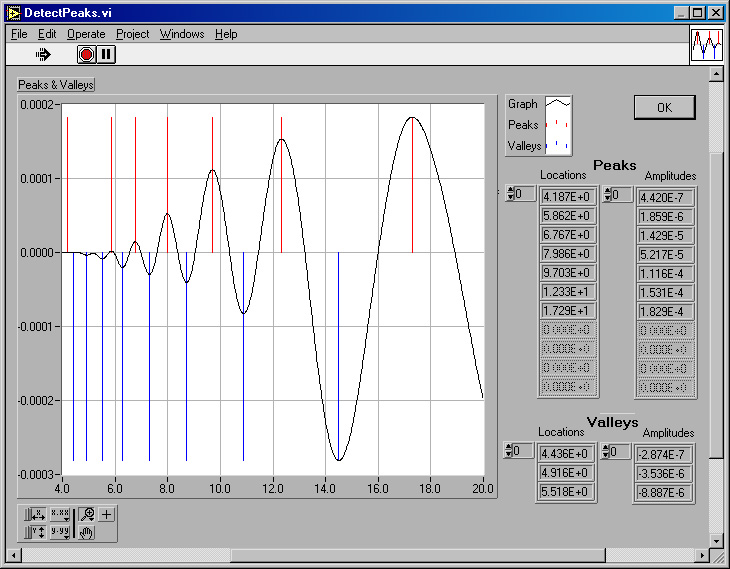
Task: Select peak location value 9.703E+0
Action: (x=568, y=273)
